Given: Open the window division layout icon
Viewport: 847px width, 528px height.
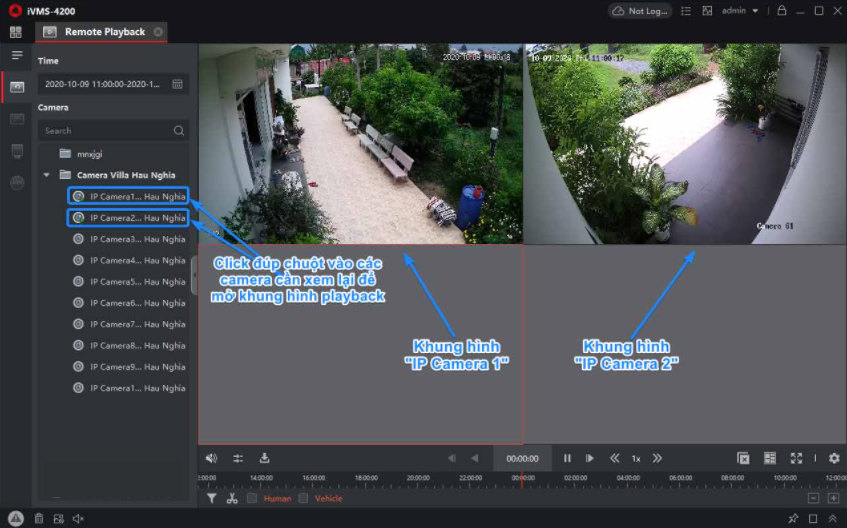Looking at the screenshot, I should click(x=770, y=458).
